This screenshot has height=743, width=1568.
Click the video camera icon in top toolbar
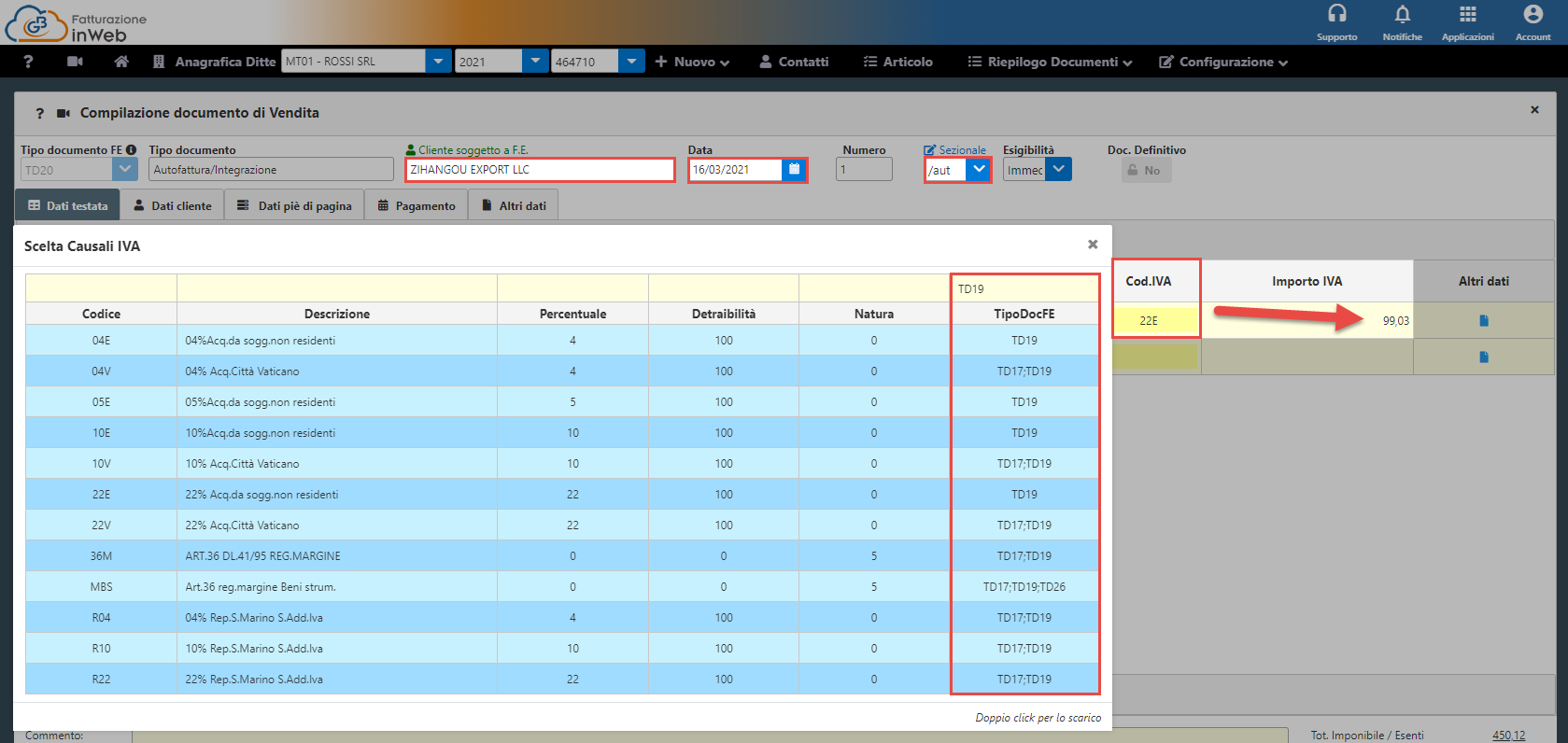[76, 62]
